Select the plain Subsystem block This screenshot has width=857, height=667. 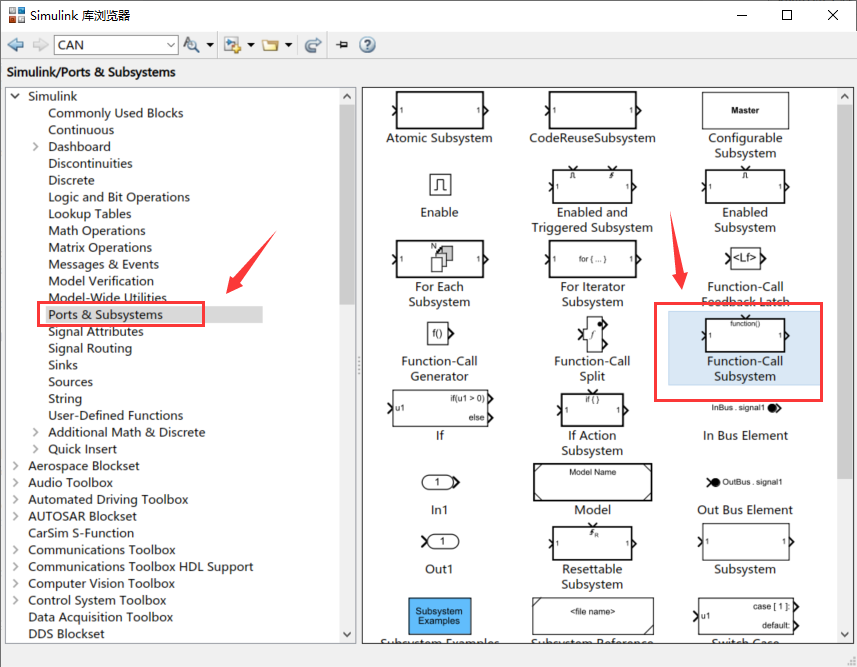coord(746,542)
